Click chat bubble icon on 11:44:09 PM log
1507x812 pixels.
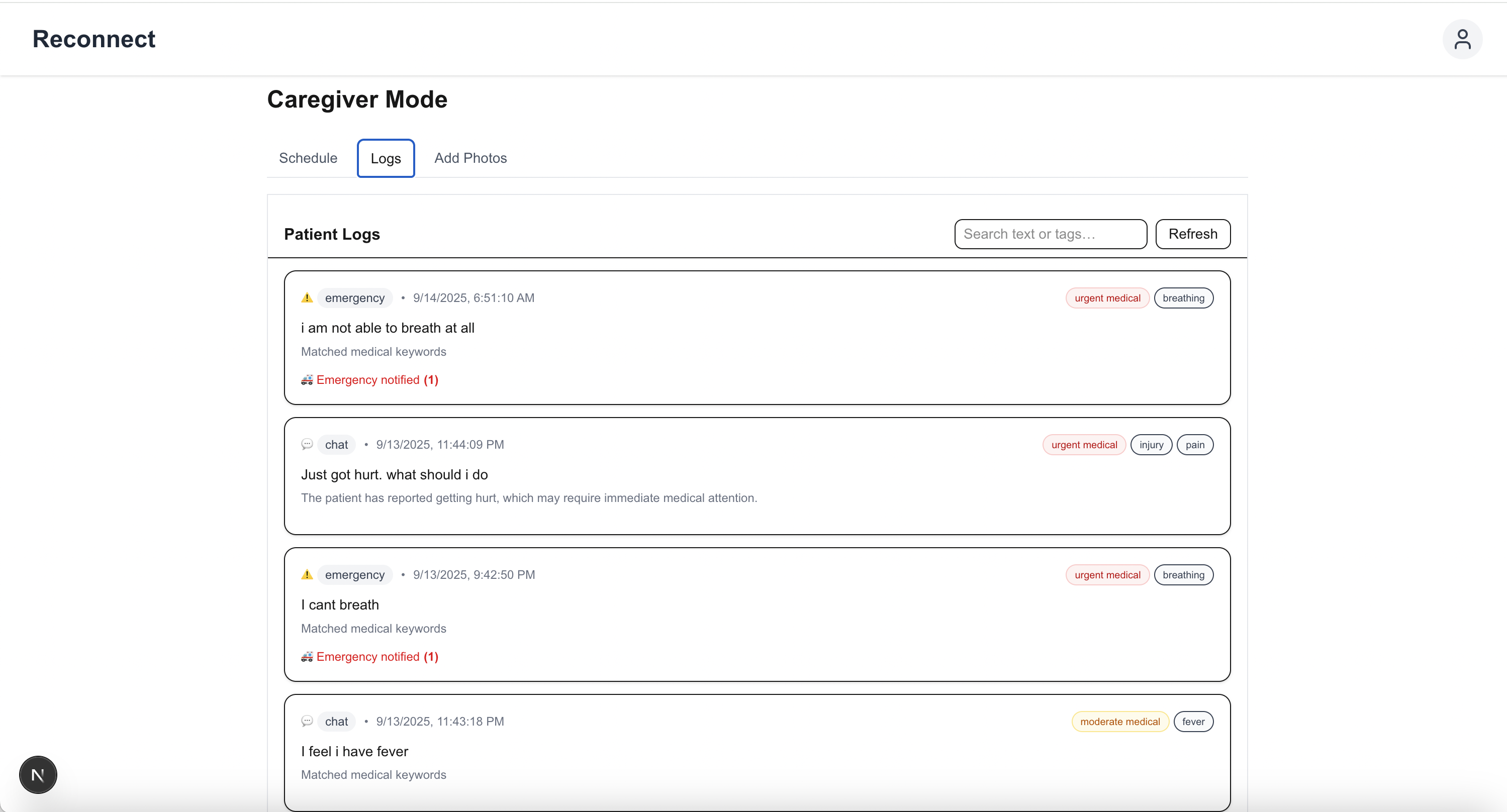tap(307, 444)
